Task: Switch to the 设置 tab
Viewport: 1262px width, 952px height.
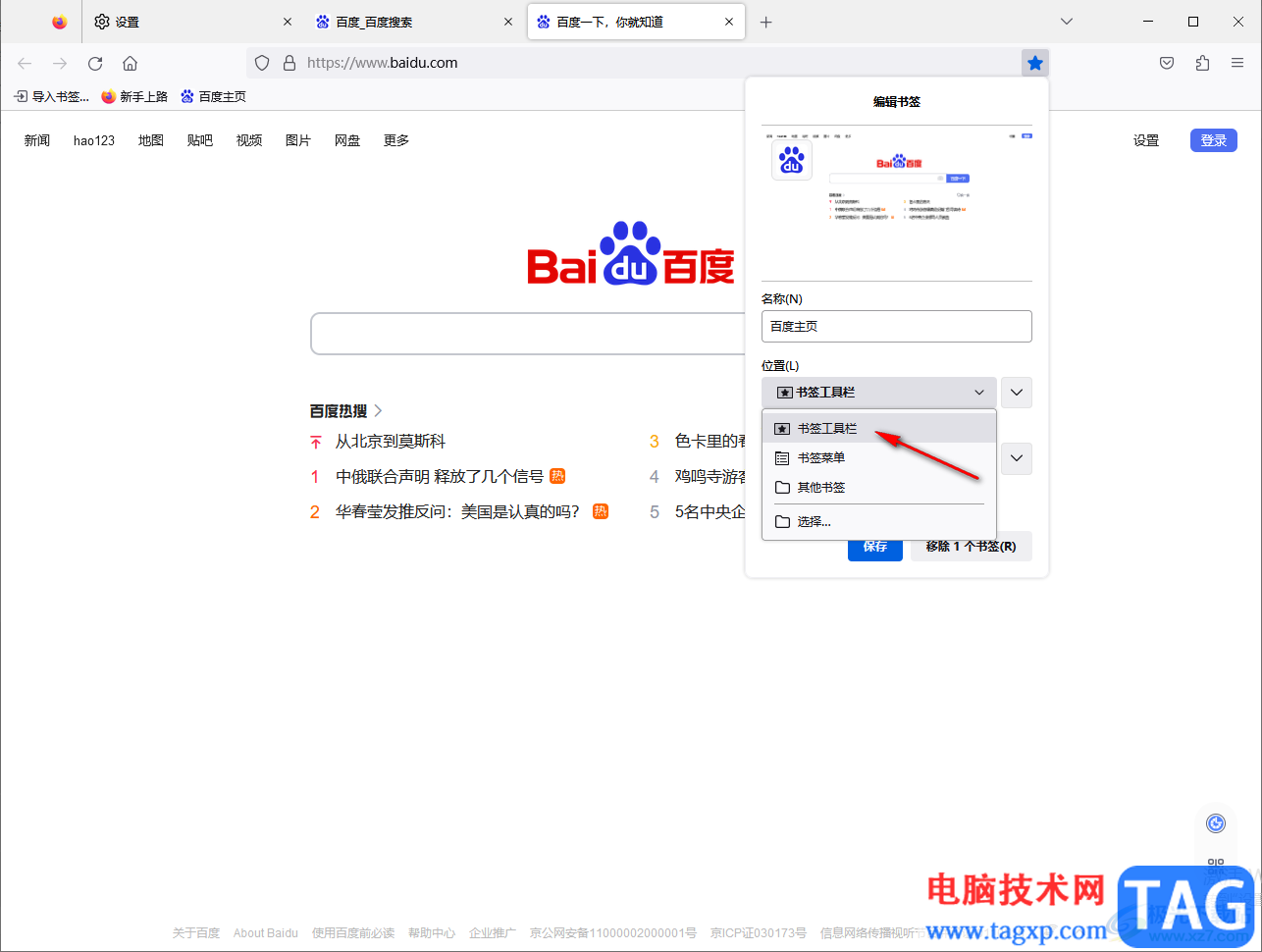Action: point(193,22)
